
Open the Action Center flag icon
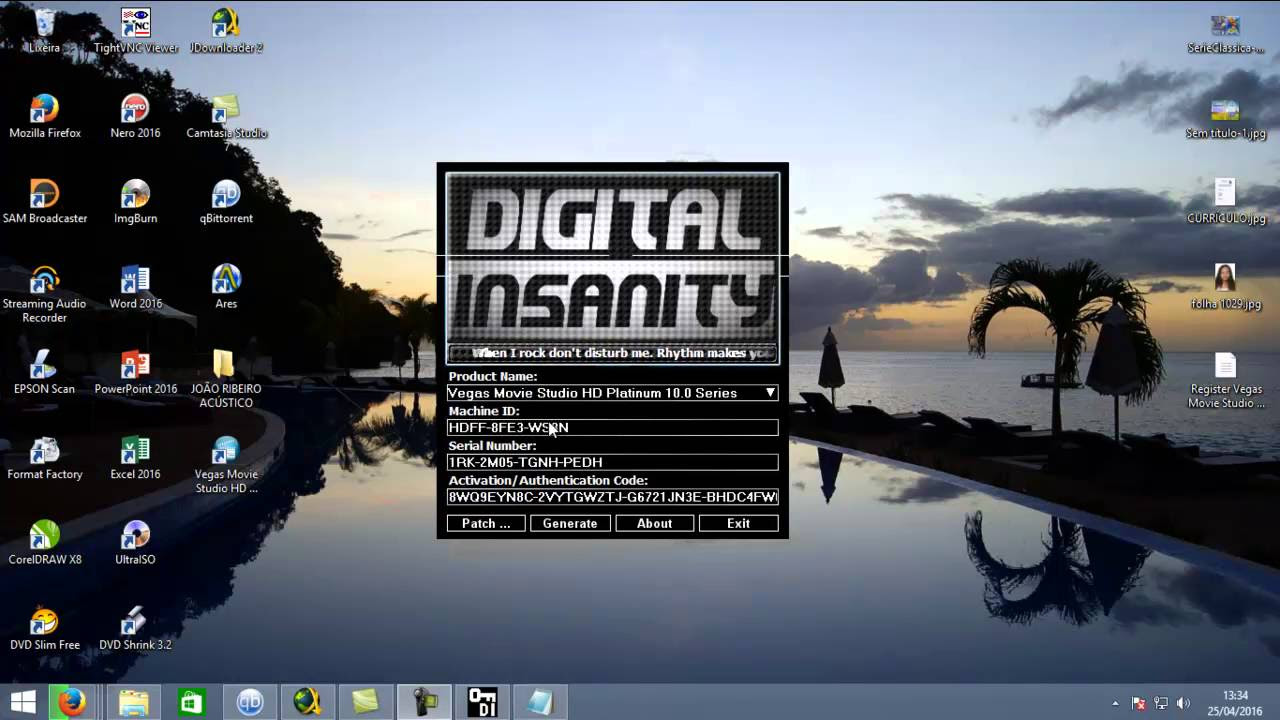pos(1138,703)
